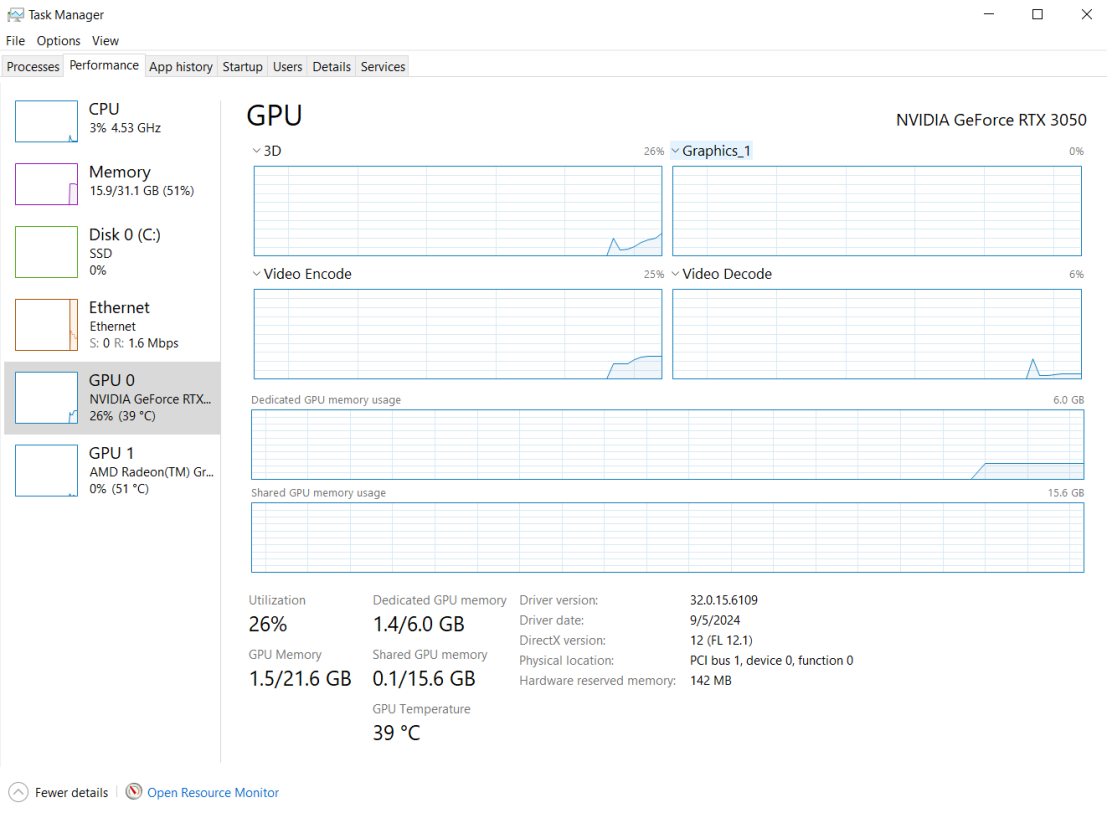This screenshot has height=813, width=1107.
Task: Select the CPU usage mini graph
Action: pyautogui.click(x=46, y=121)
